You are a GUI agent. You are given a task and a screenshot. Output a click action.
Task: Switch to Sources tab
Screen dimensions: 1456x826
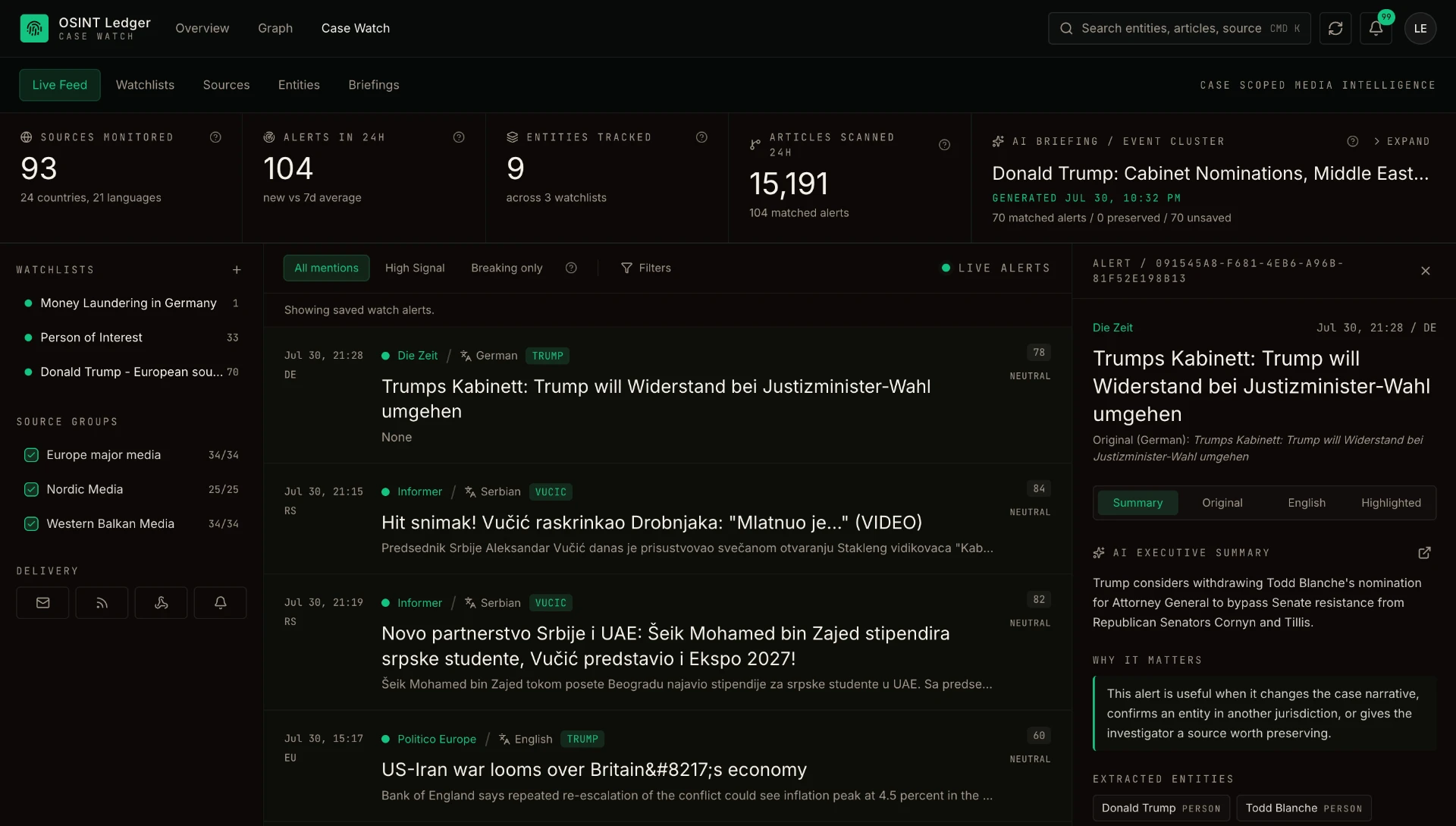click(x=226, y=85)
